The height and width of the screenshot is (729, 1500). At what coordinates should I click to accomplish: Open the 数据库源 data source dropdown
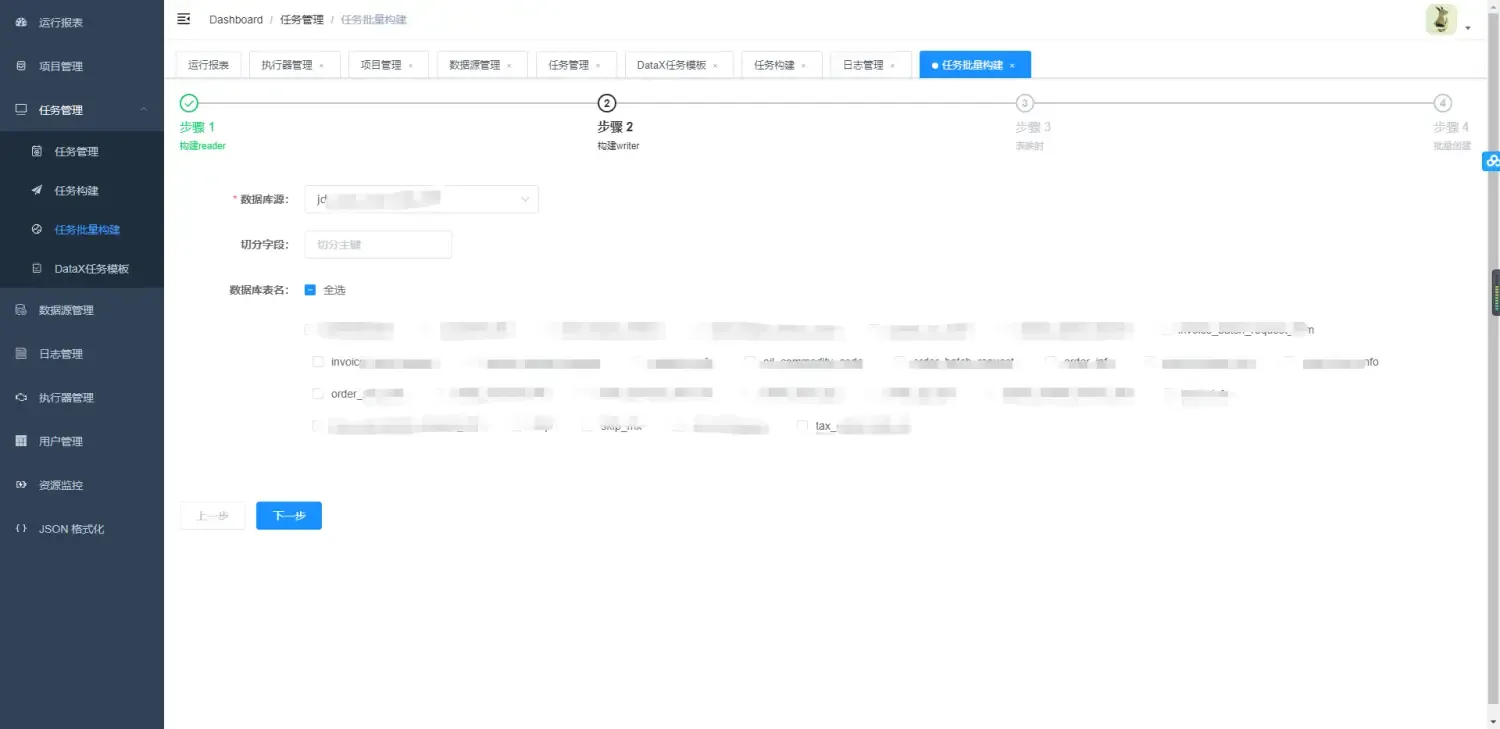pos(421,199)
